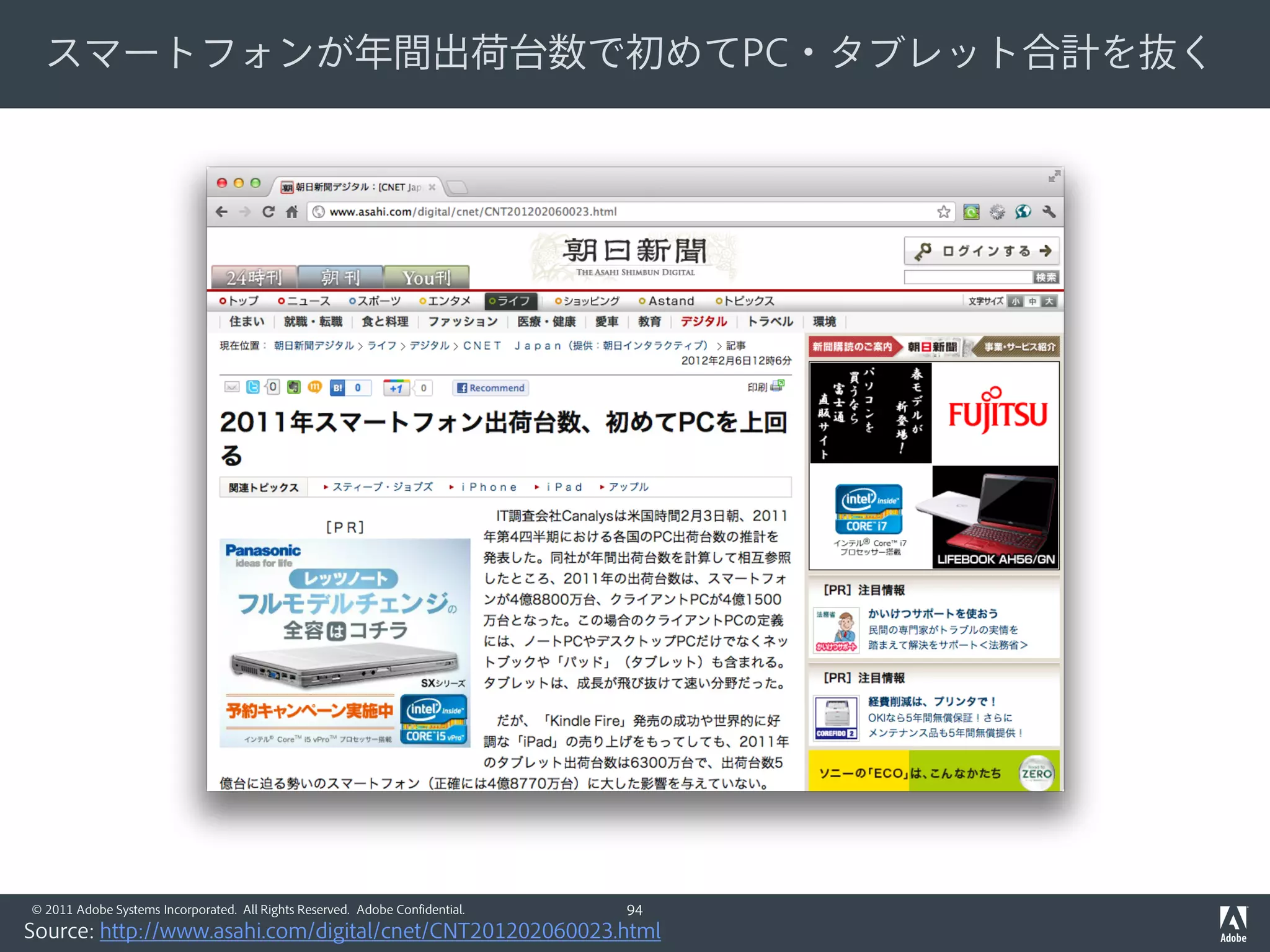1270x952 pixels.
Task: Click かいけつサポートを使おう link
Action: pos(933,614)
